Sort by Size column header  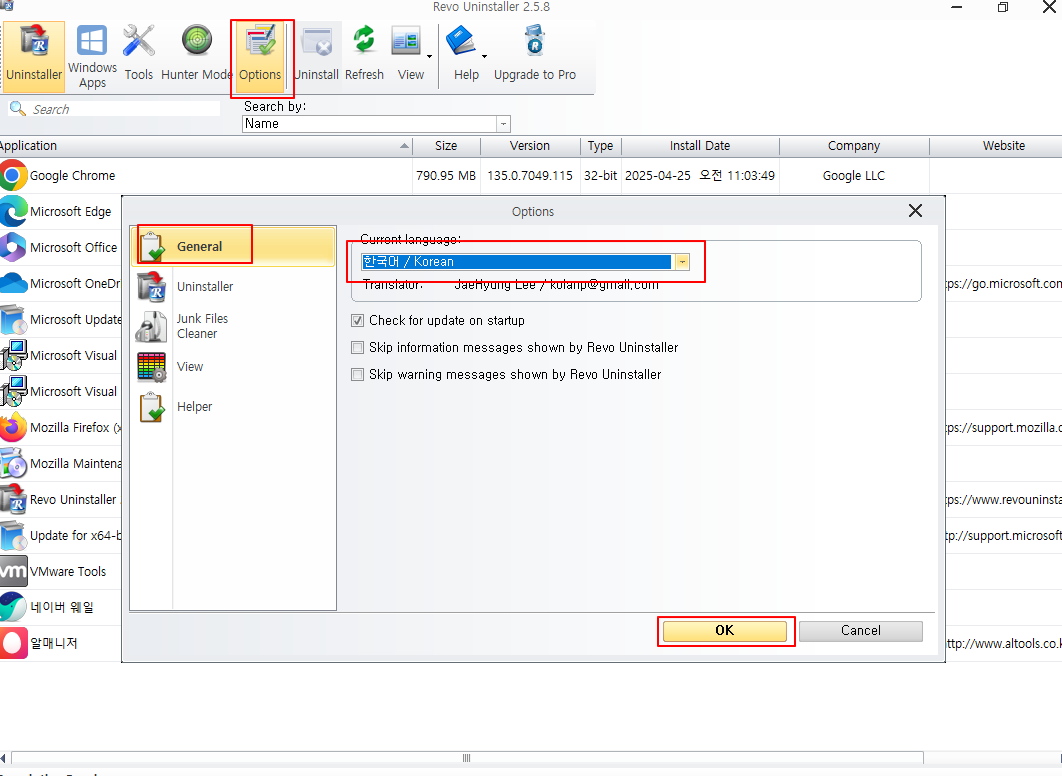coord(446,146)
